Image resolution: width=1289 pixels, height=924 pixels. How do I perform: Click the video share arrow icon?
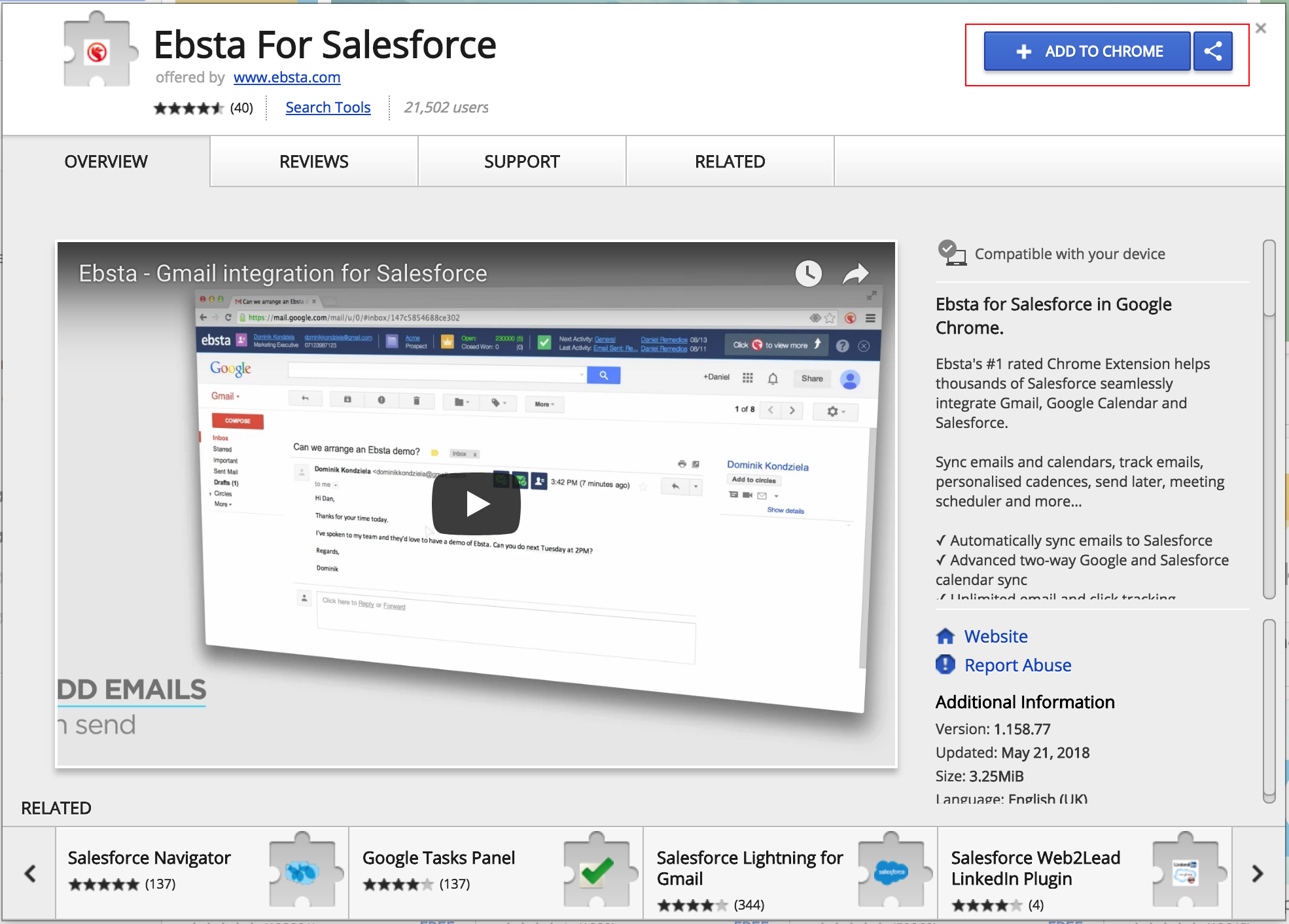pyautogui.click(x=855, y=274)
